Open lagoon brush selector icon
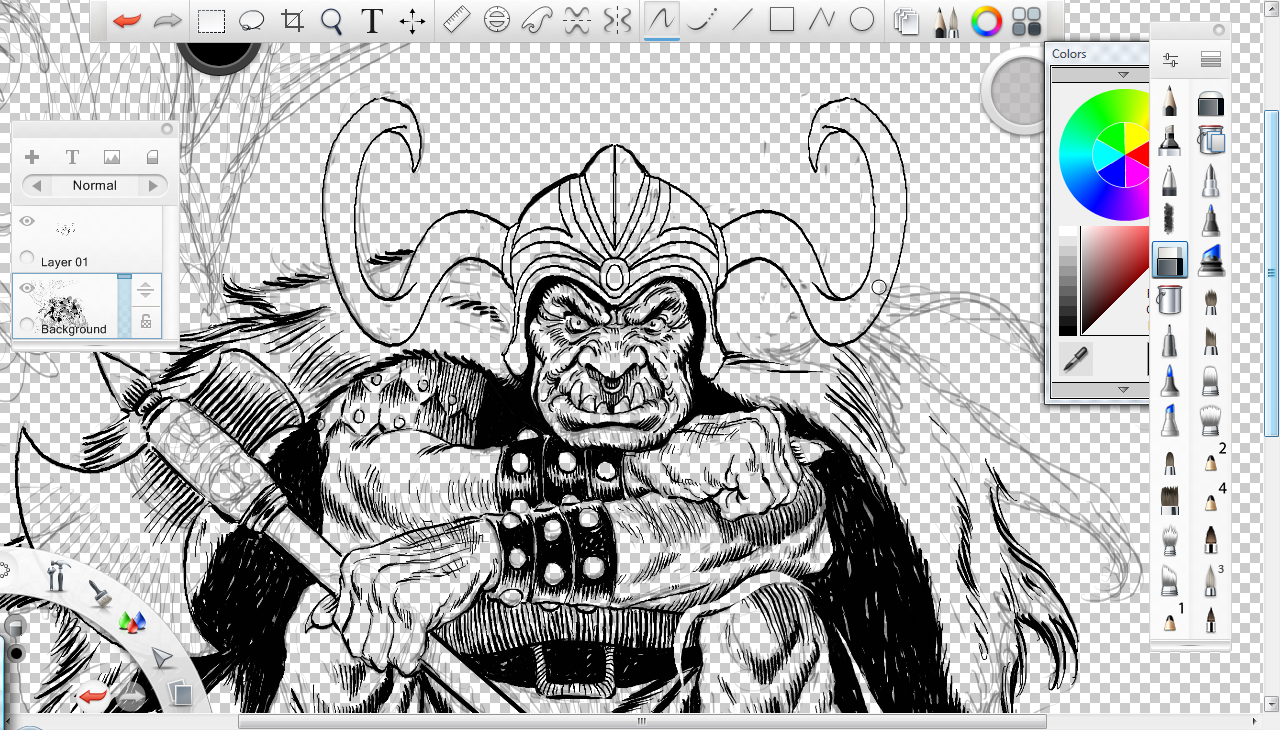The width and height of the screenshot is (1280, 730). (99, 594)
